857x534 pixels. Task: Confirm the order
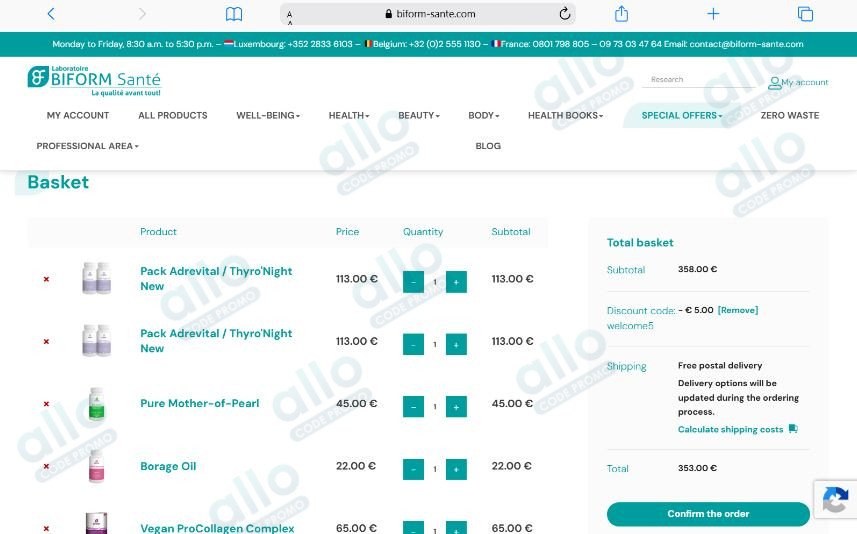coord(708,514)
